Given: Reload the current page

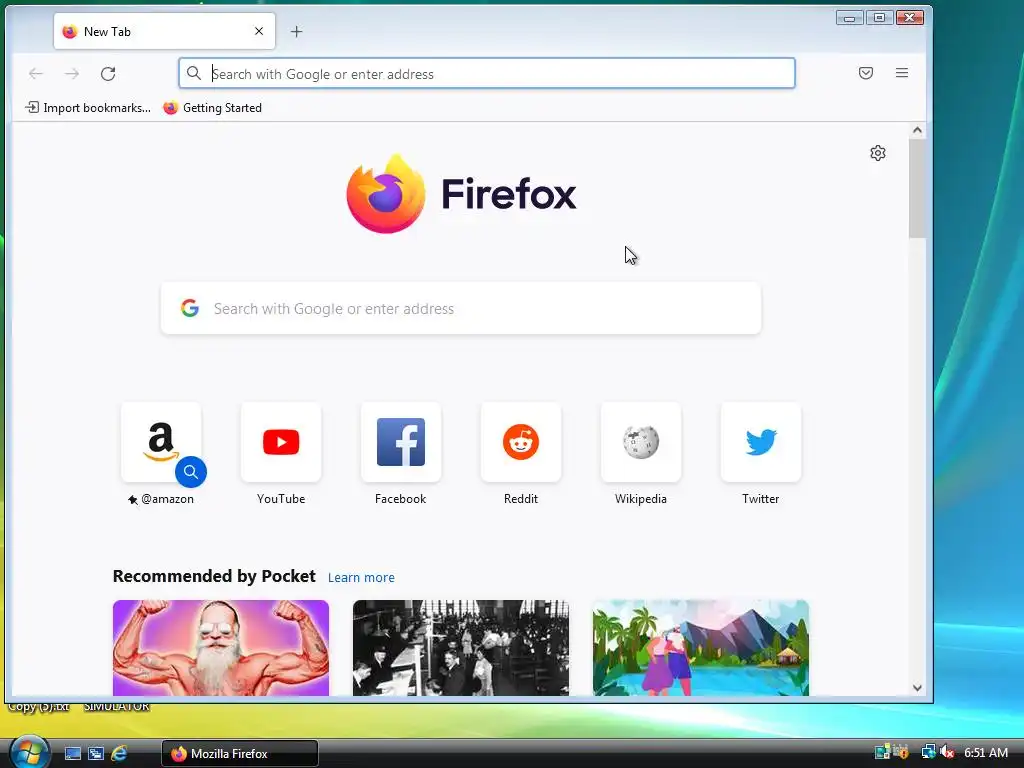Looking at the screenshot, I should 108,73.
